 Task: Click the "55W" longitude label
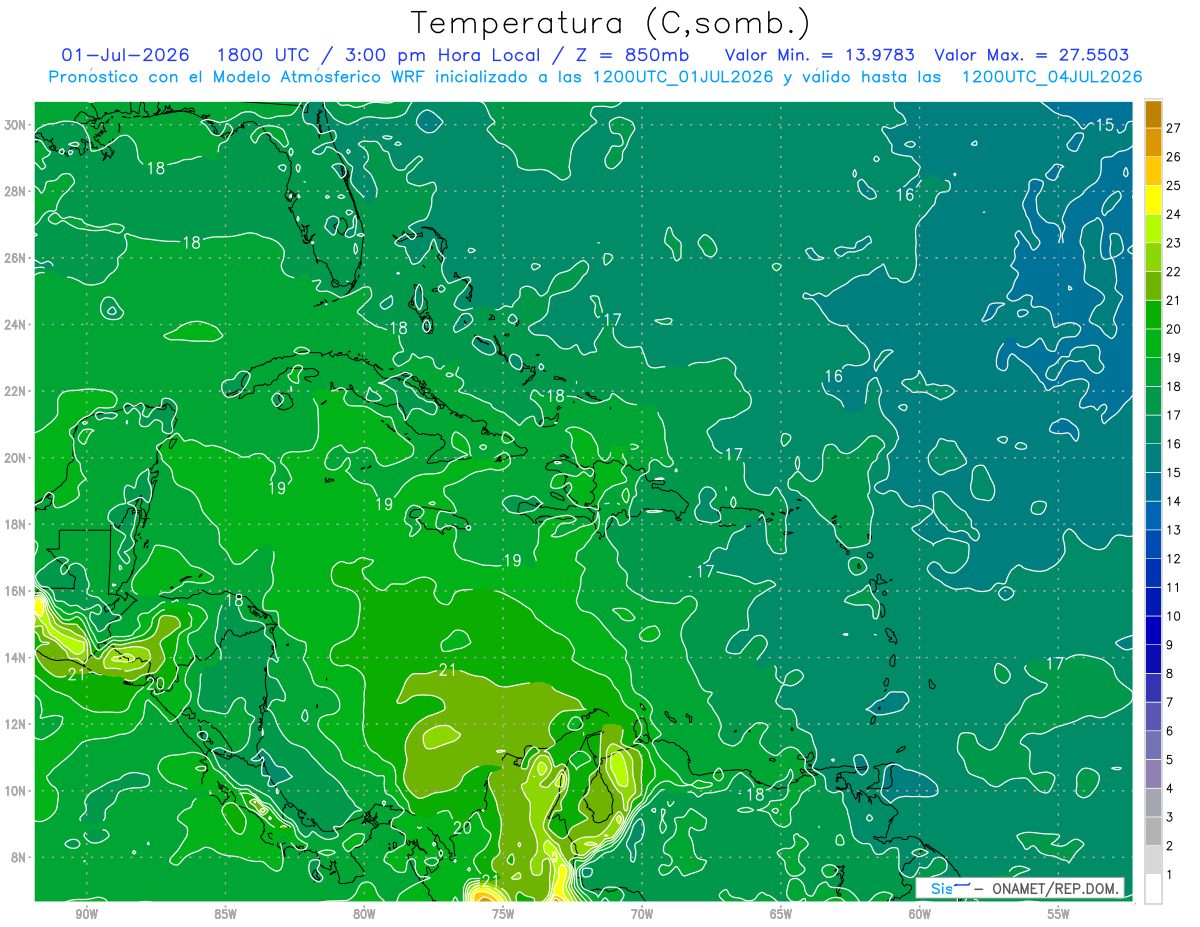pyautogui.click(x=1059, y=914)
